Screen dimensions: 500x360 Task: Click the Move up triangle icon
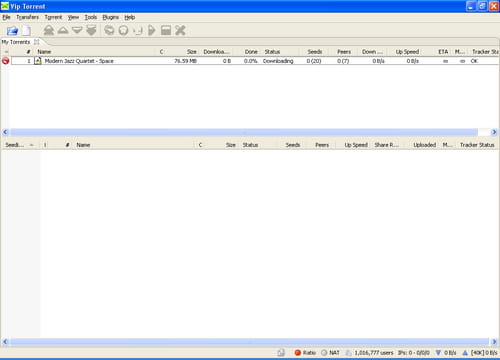tap(63, 30)
